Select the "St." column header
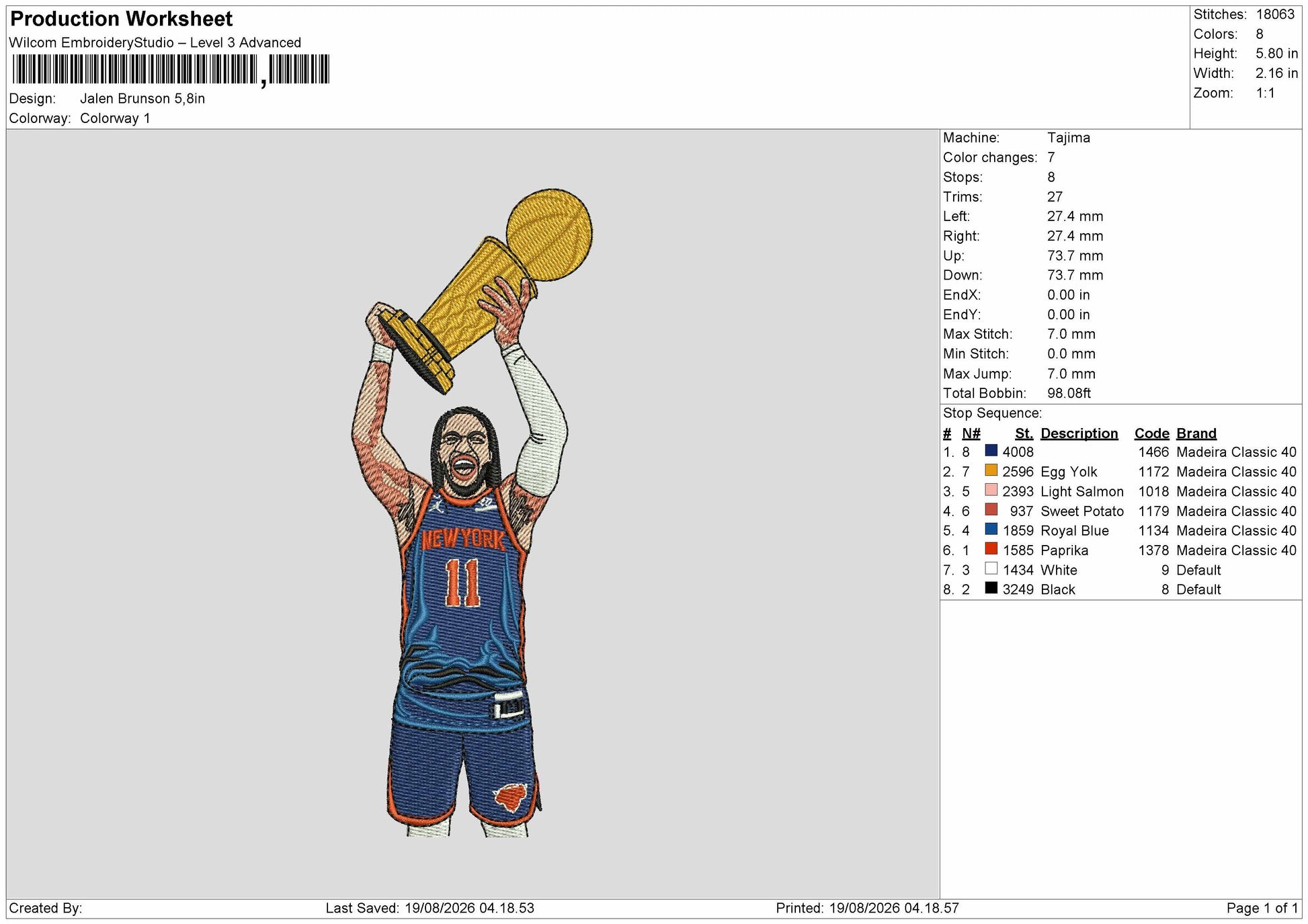The width and height of the screenshot is (1308, 924). (1024, 433)
